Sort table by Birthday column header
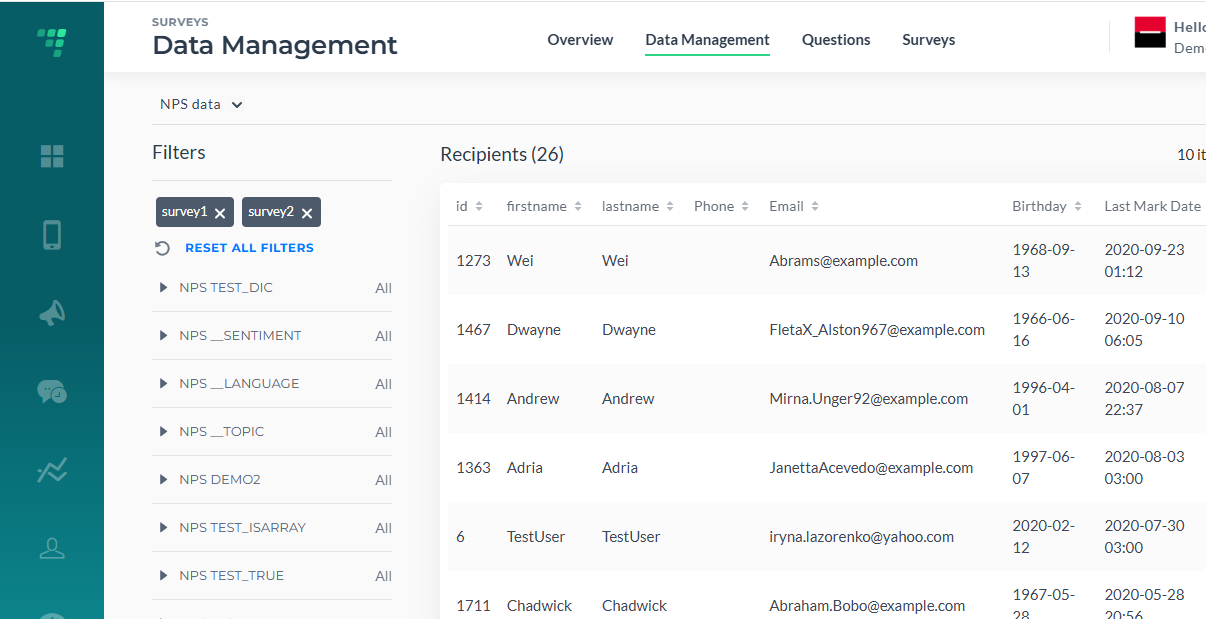Viewport: 1206px width, 619px height. pyautogui.click(x=1047, y=206)
